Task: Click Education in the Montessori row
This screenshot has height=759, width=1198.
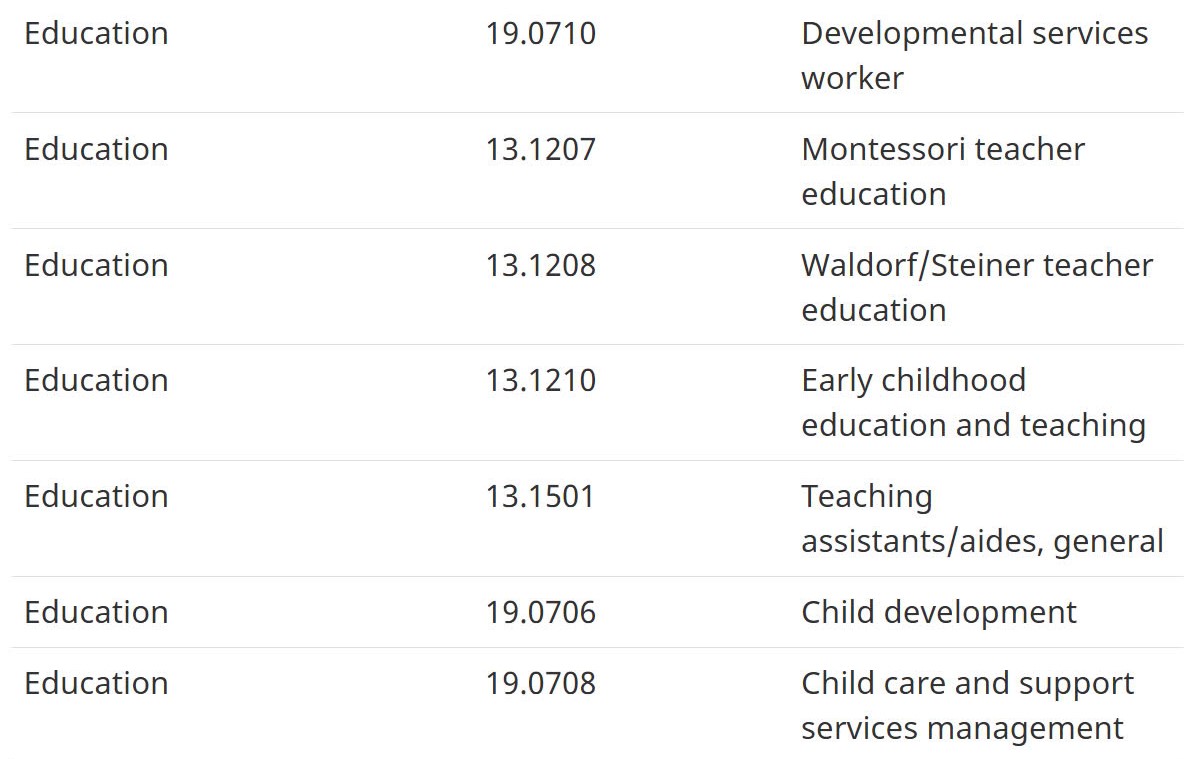Action: [x=96, y=150]
